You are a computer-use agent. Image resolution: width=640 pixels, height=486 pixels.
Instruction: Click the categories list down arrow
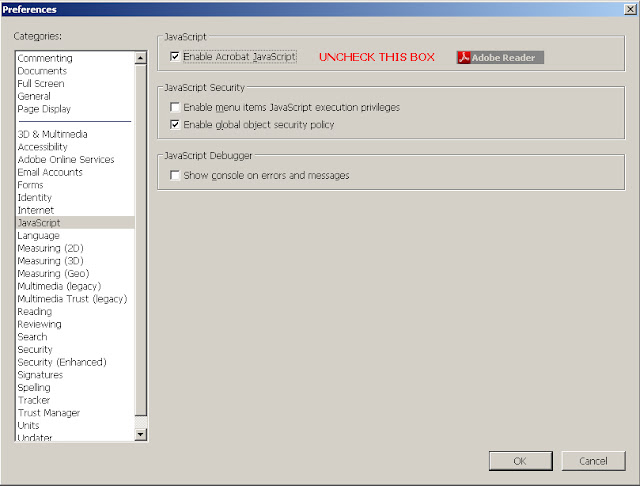tap(140, 434)
